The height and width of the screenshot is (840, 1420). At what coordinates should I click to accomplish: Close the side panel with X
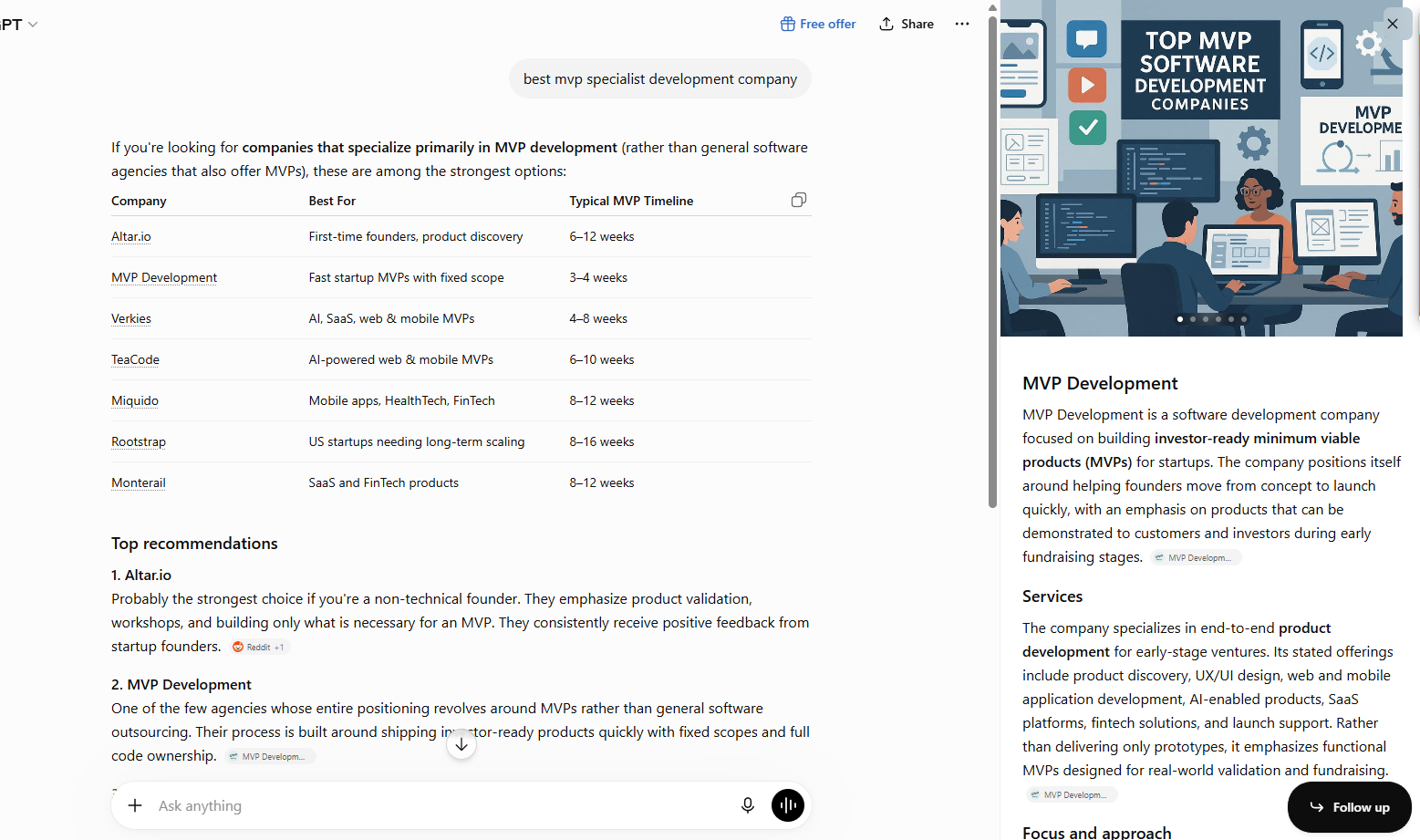1393,24
